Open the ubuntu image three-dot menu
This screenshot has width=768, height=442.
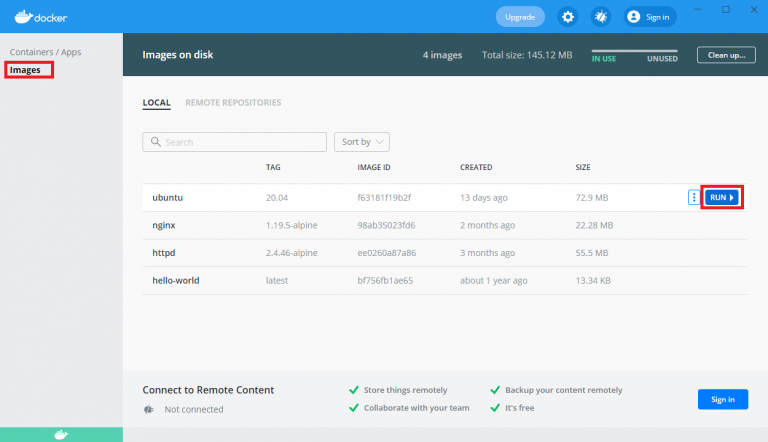tap(693, 198)
